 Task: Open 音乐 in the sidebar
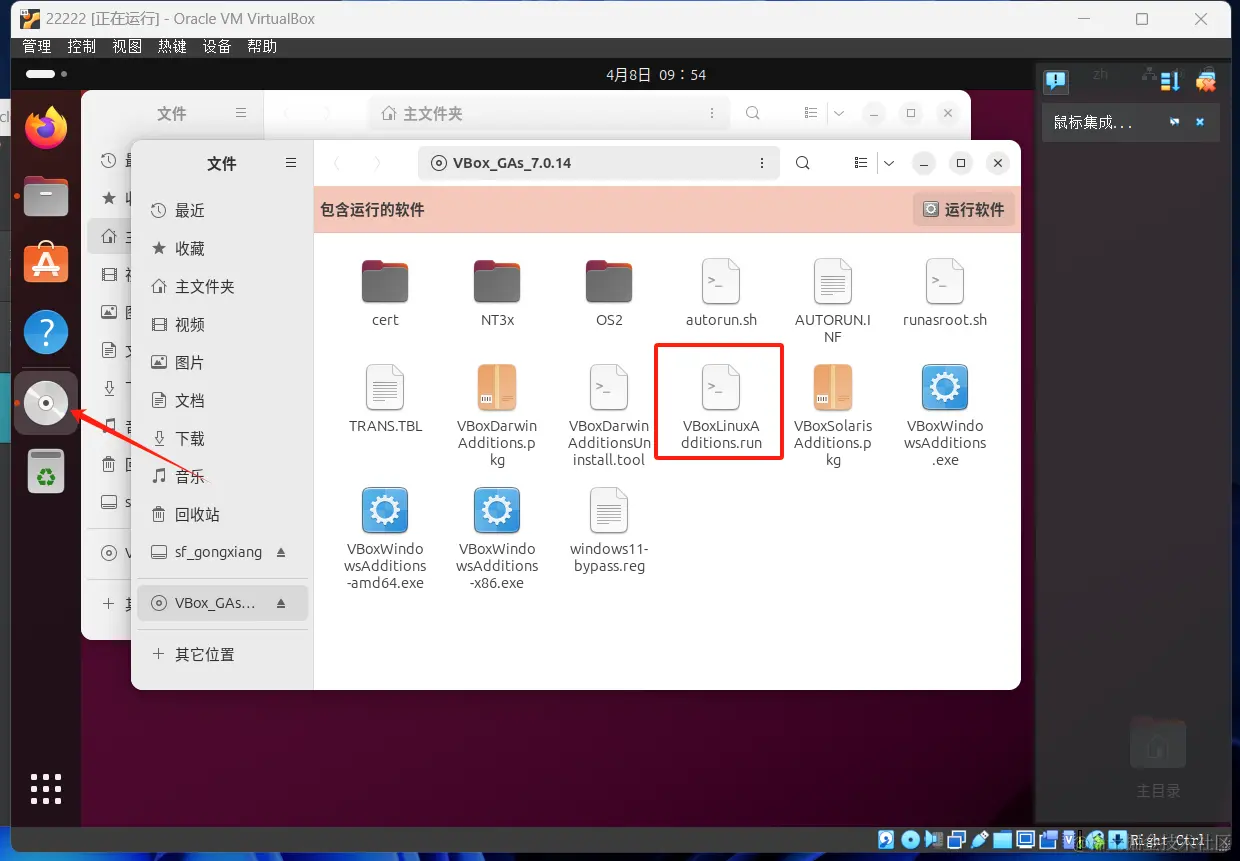223,476
